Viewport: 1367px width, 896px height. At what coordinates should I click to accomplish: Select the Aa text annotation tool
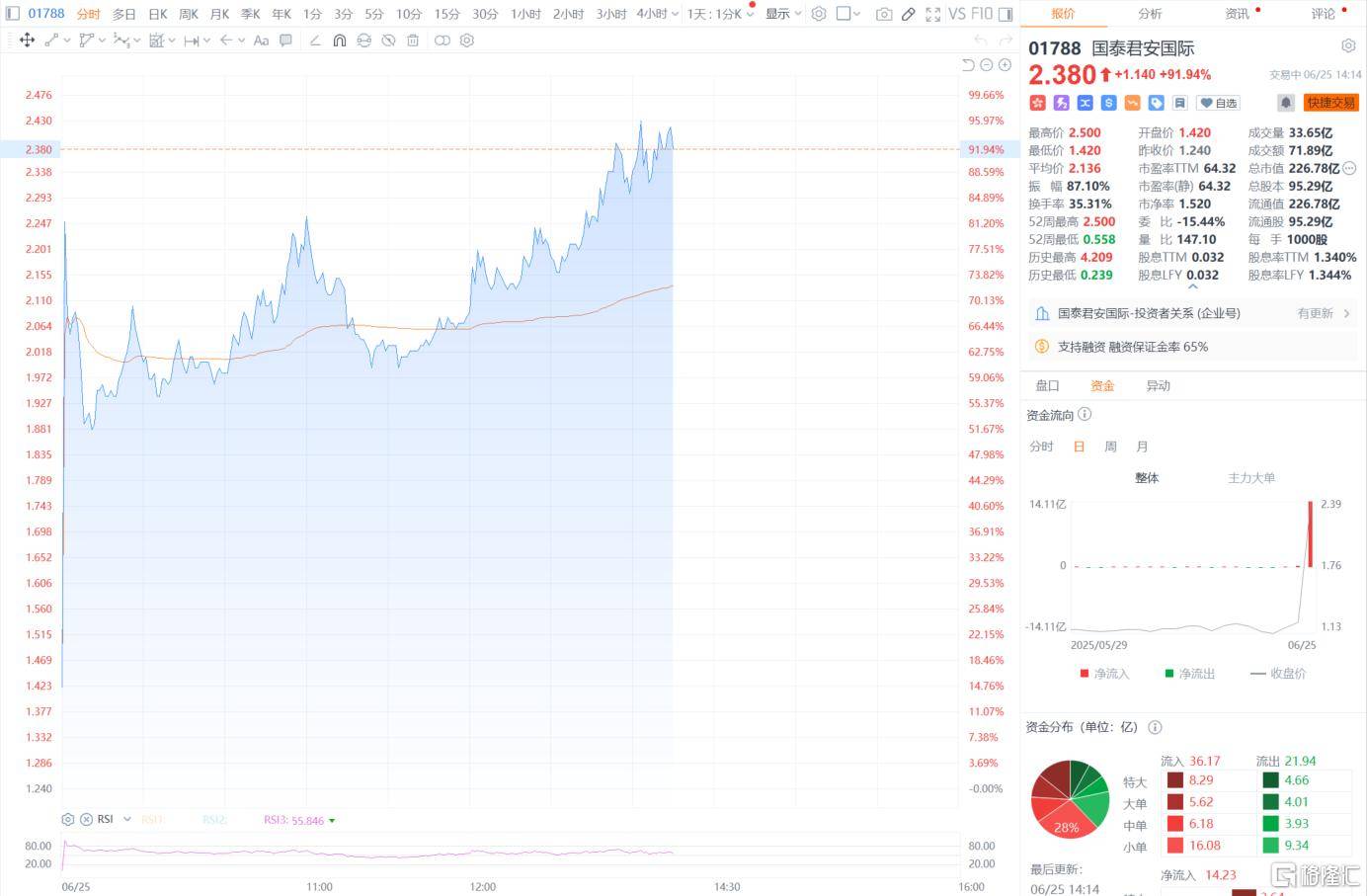click(x=261, y=41)
